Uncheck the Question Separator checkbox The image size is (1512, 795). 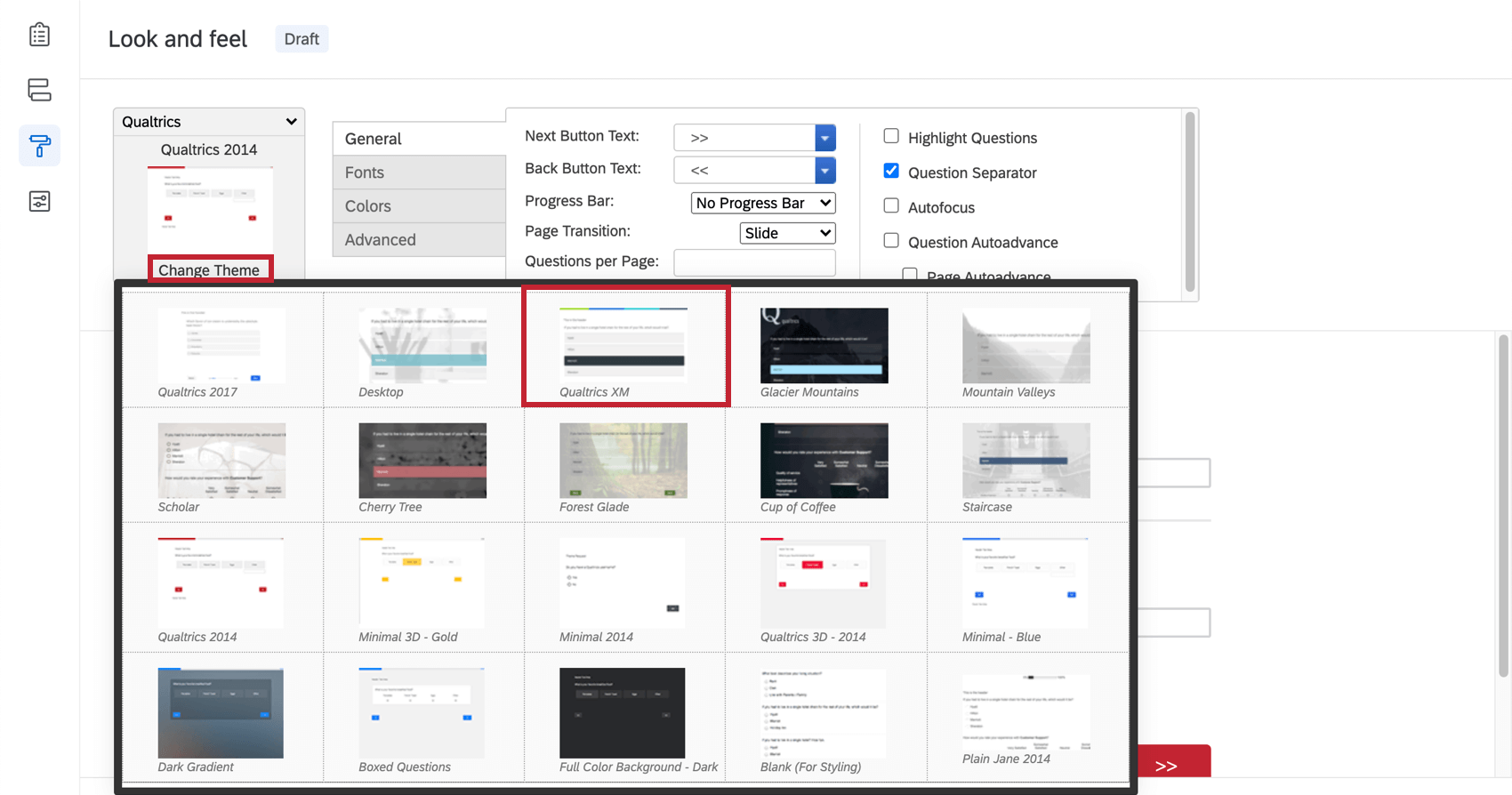point(891,171)
